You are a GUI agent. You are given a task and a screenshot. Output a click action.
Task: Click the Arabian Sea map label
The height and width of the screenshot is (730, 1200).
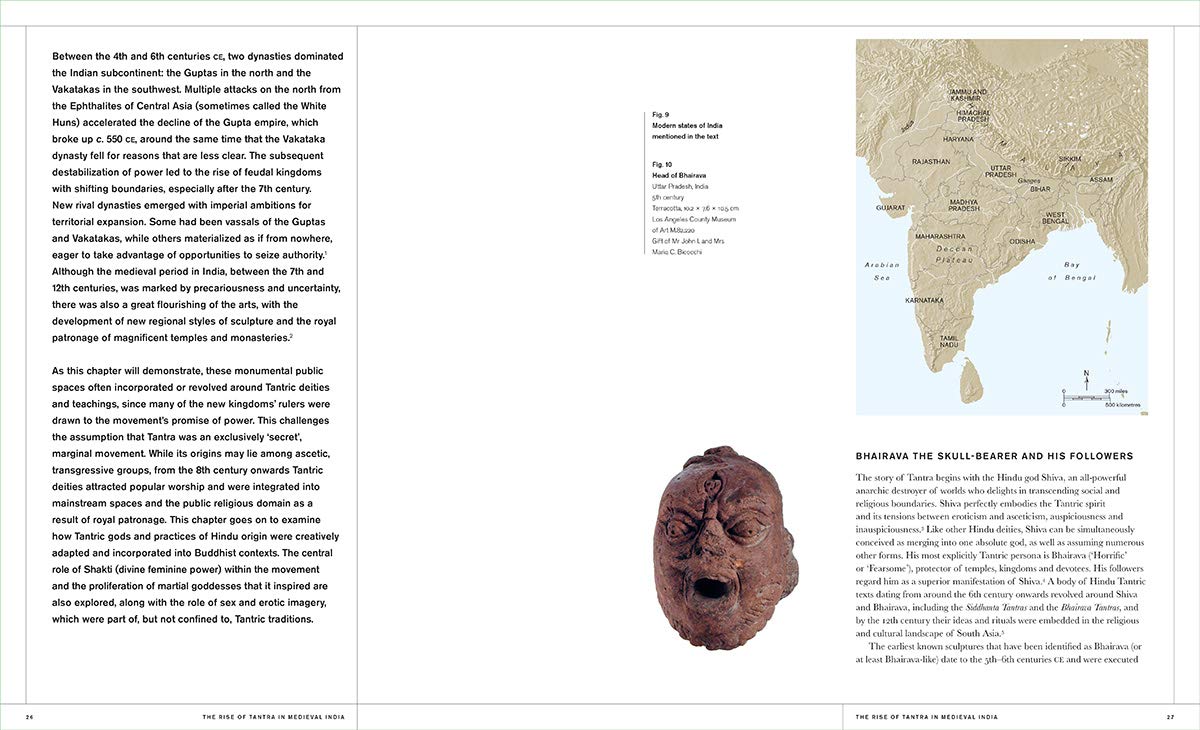click(x=882, y=271)
